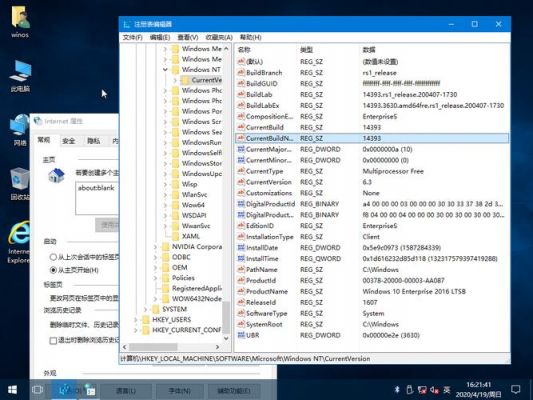Open the Favorites menu in registry editor

[x=219, y=37]
